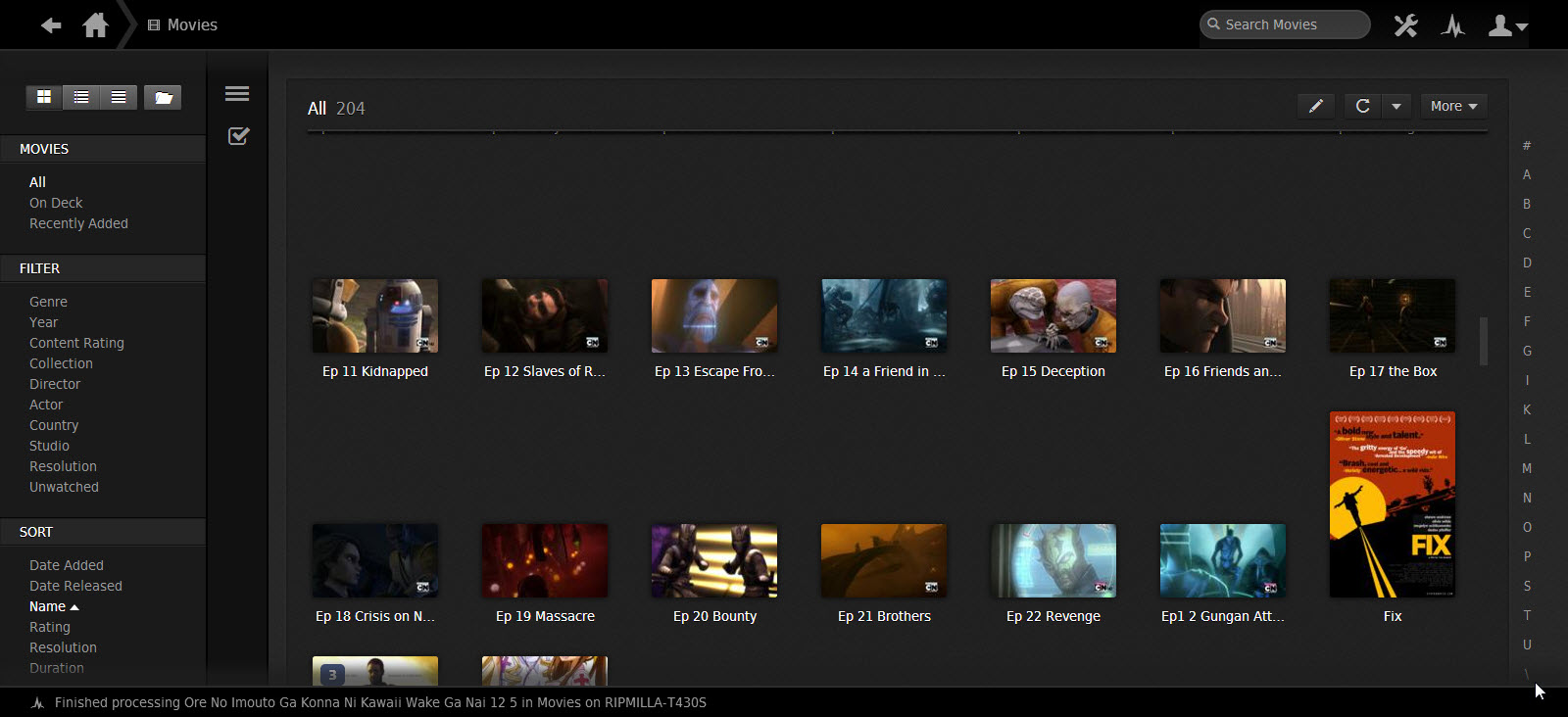Viewport: 1568px width, 717px height.
Task: Filter by Director
Action: pyautogui.click(x=55, y=384)
